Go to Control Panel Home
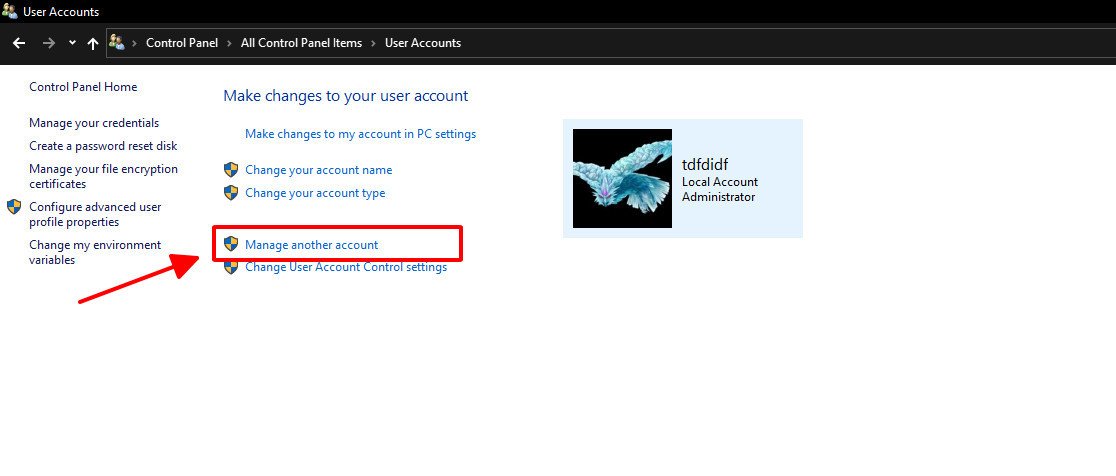This screenshot has height=476, width=1116. [x=83, y=87]
